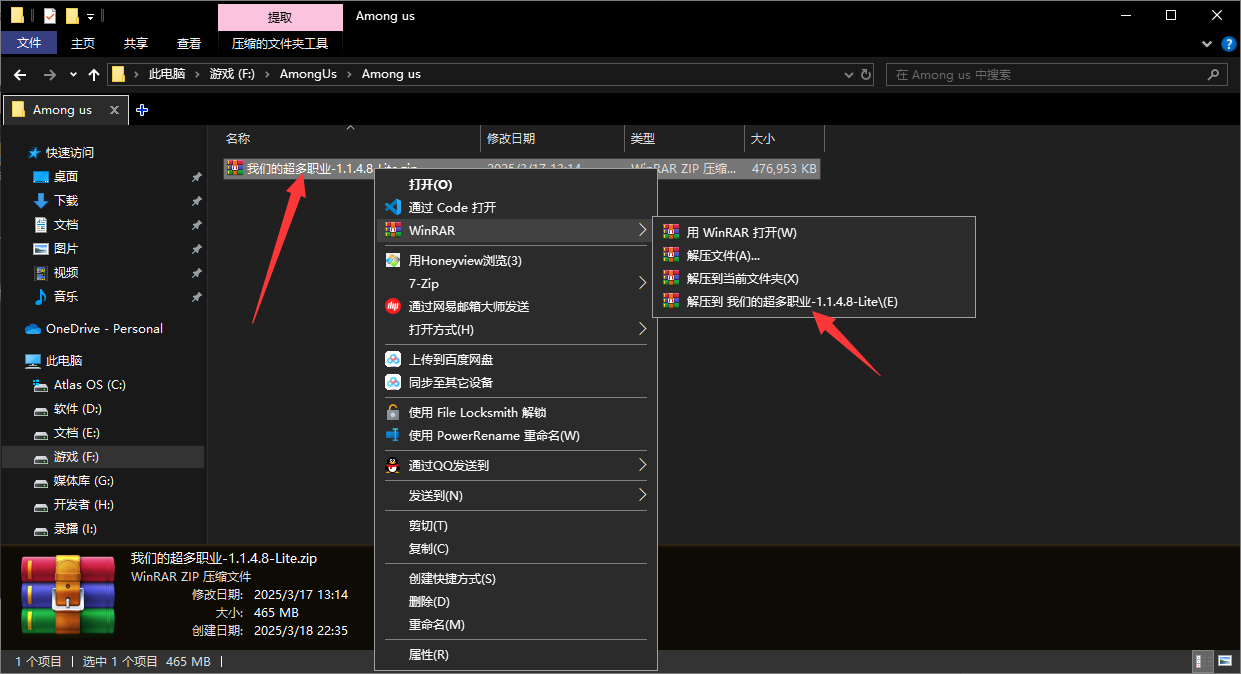Screen dimensions: 1241x674
Task: Click AmongUs in the address breadcrumb
Action: click(308, 74)
